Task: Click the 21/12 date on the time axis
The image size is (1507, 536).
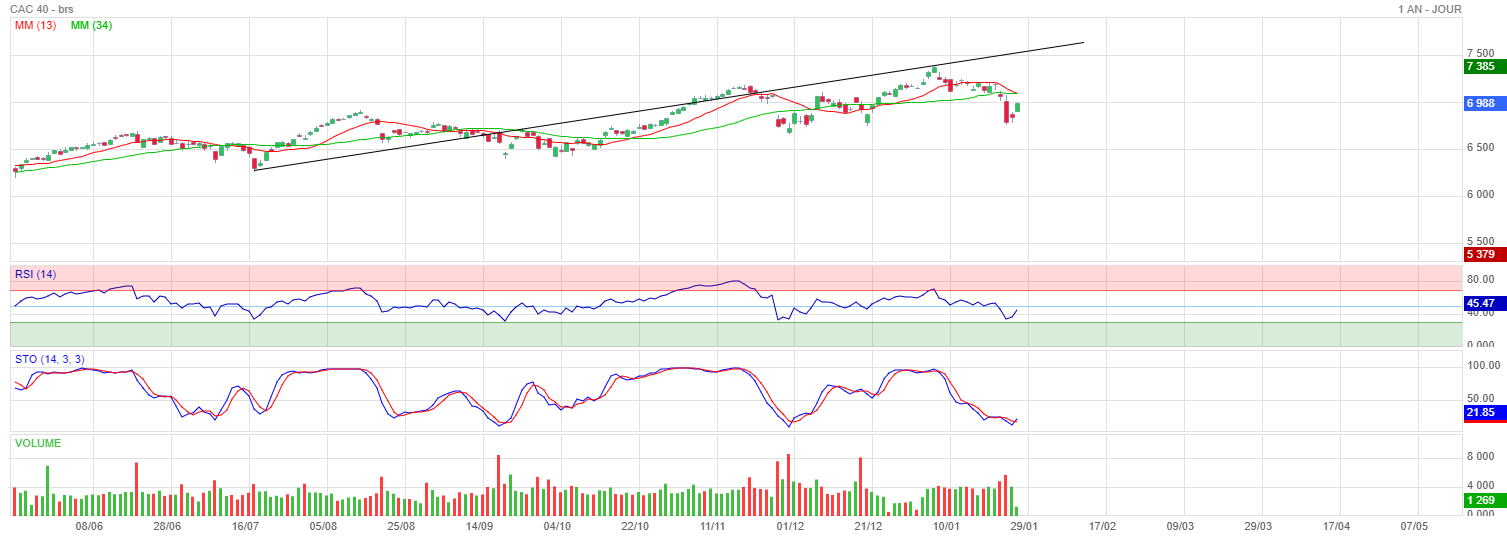Action: point(868,526)
